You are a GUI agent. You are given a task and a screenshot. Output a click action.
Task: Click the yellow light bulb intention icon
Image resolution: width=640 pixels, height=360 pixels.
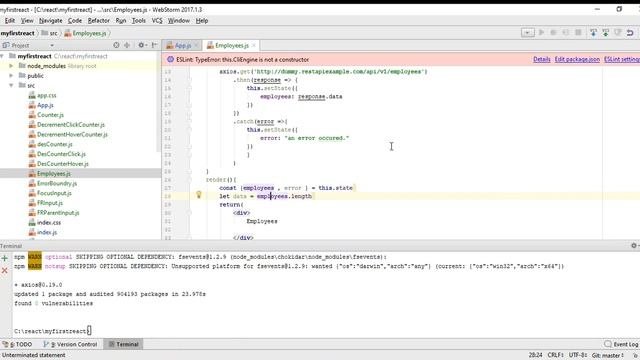tap(199, 195)
